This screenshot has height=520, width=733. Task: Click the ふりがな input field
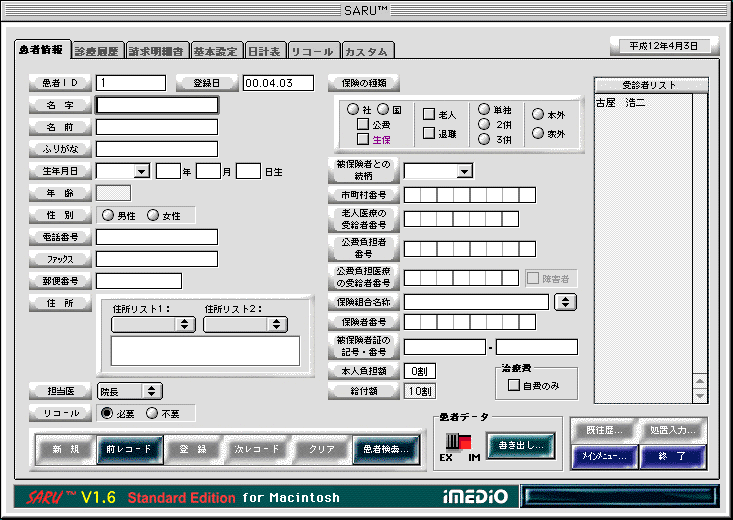tap(157, 149)
